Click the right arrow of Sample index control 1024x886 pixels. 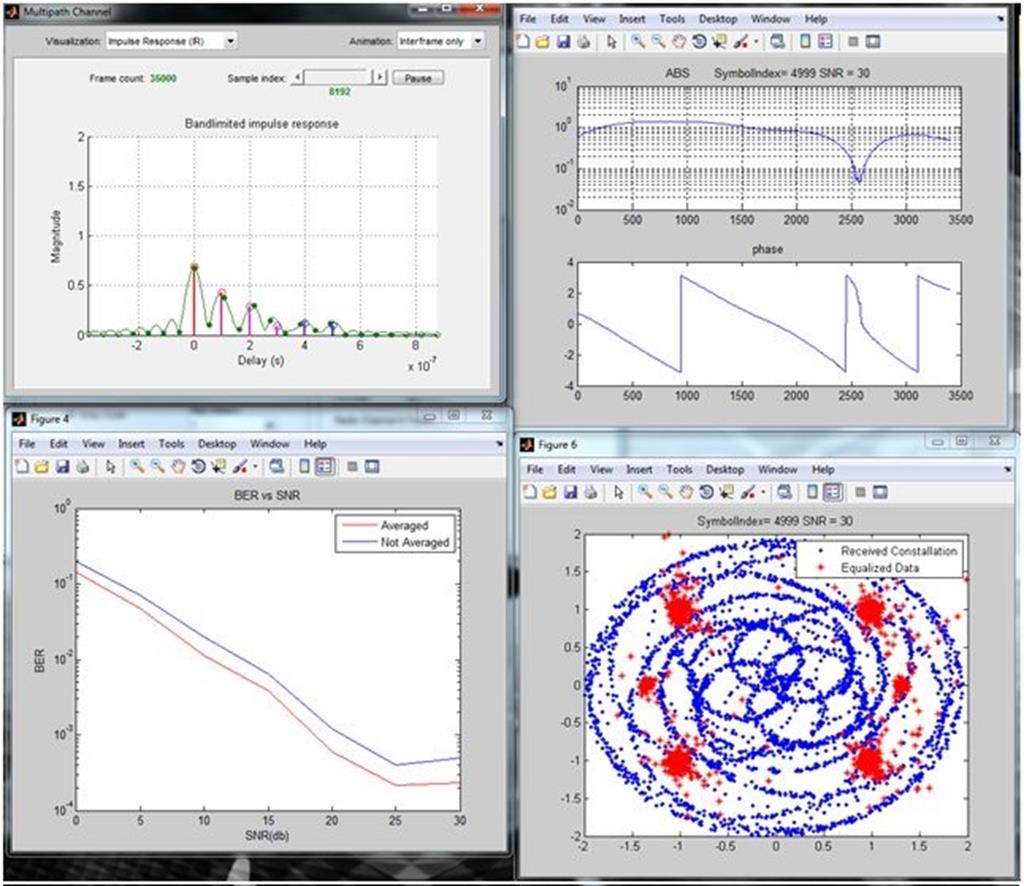[379, 77]
